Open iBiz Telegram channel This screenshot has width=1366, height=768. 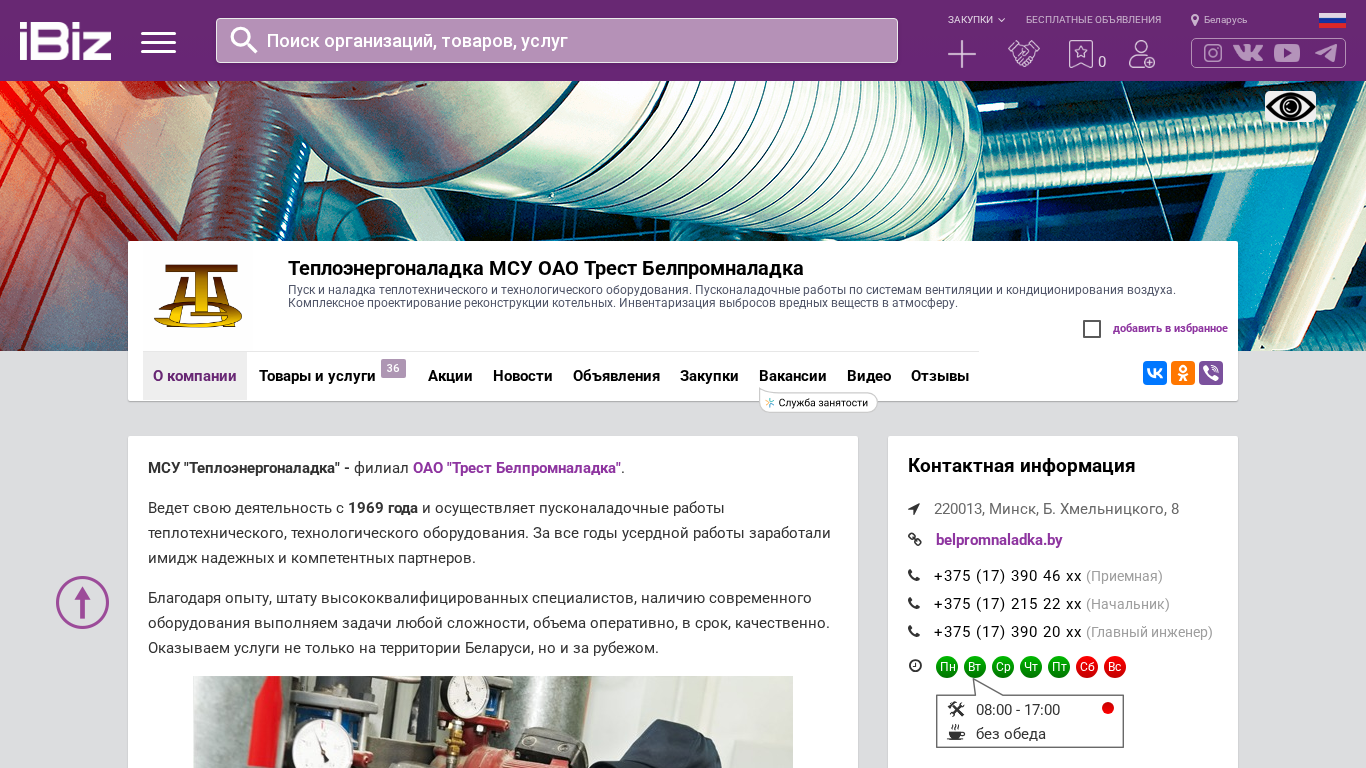pos(1326,53)
